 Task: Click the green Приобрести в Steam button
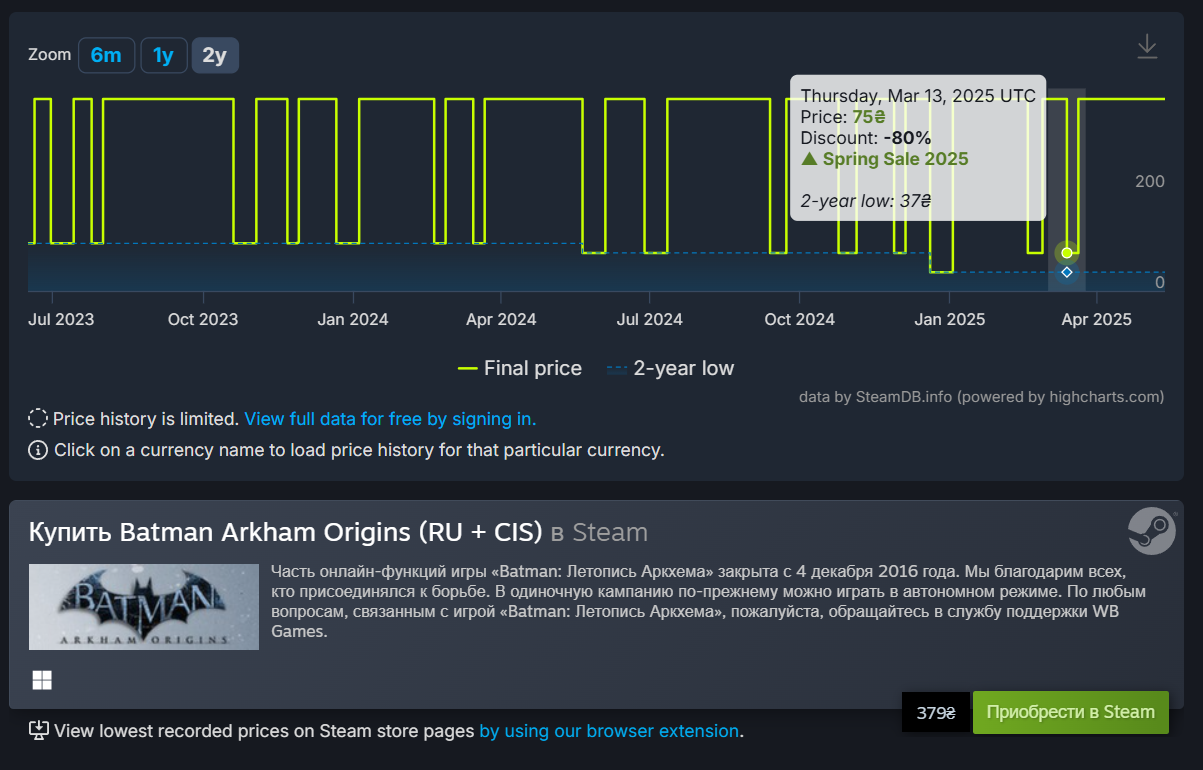[x=1070, y=712]
